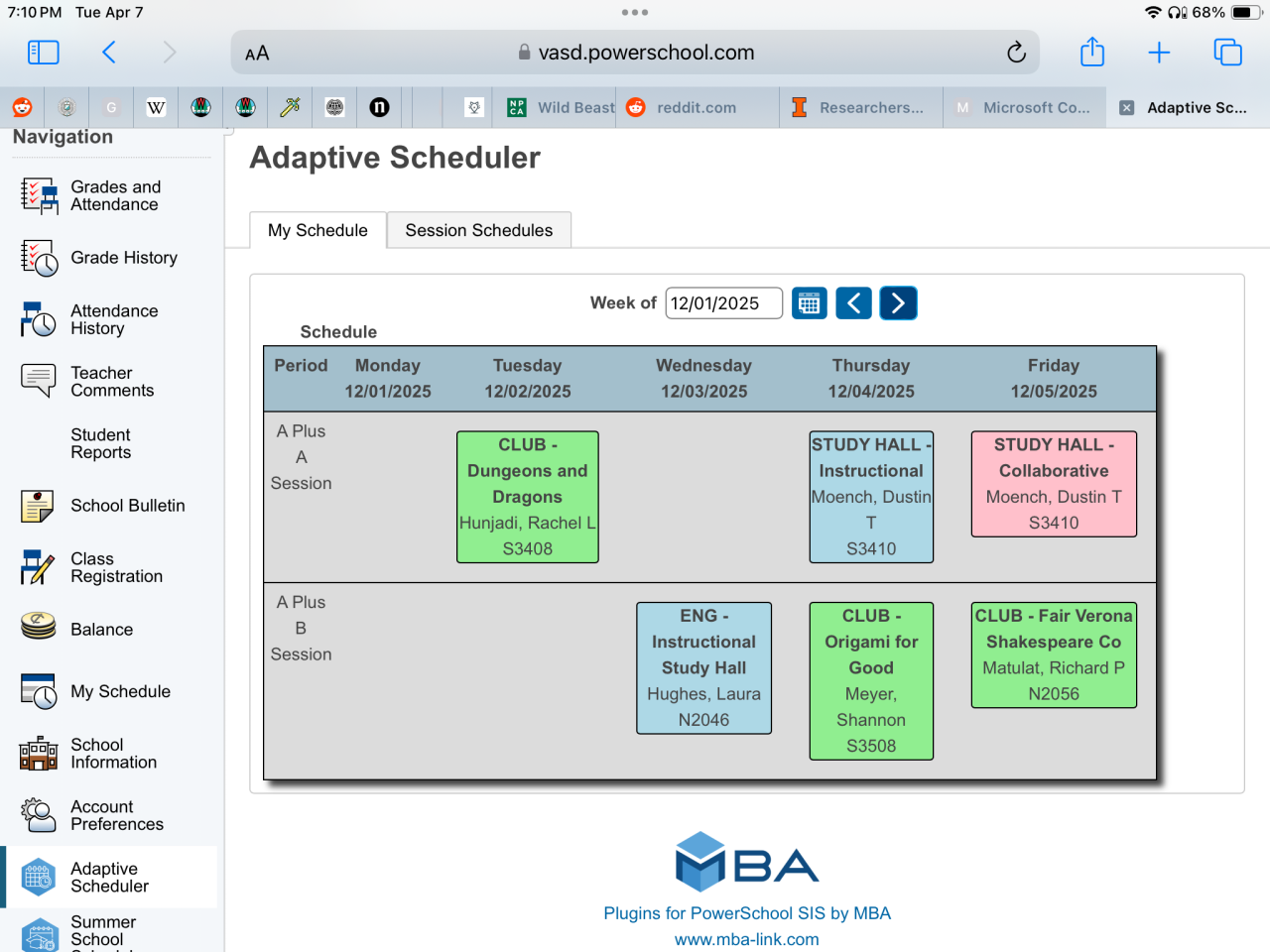Switch to the Session Schedules tab

[478, 230]
